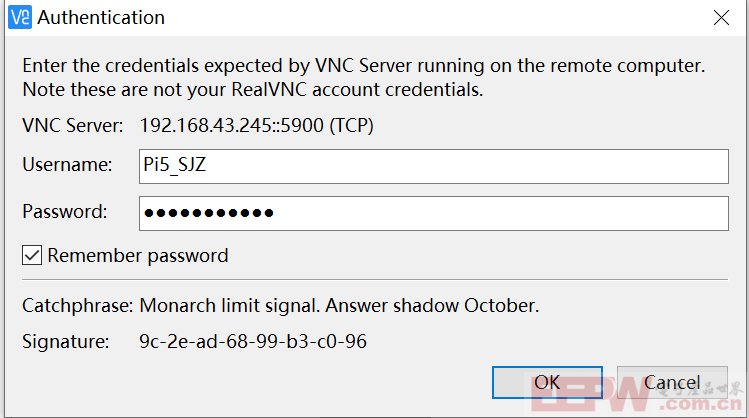Click the catchphrase 'Monarch limit signal' text
The width and height of the screenshot is (749, 418).
(x=229, y=305)
